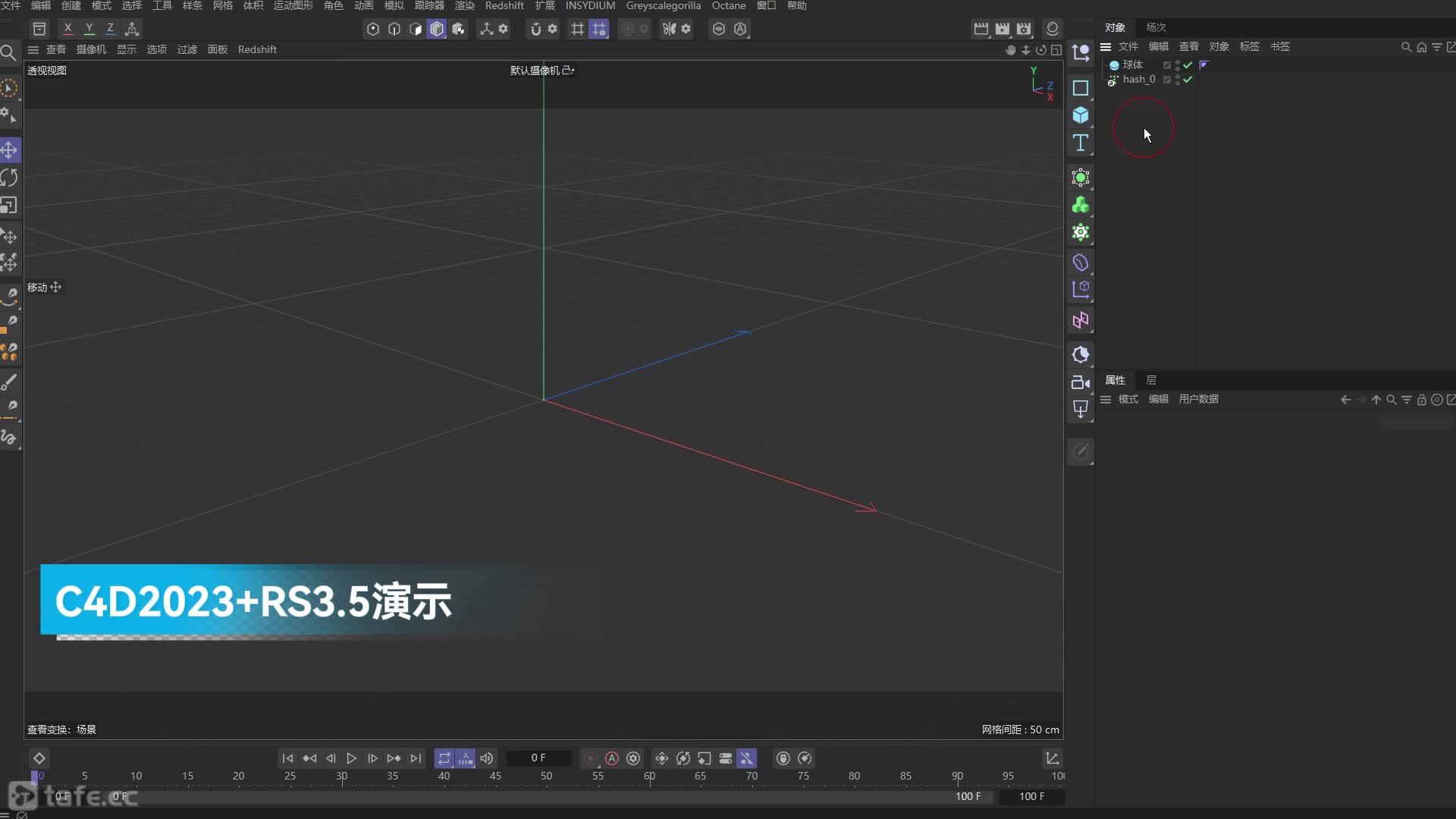Go to end of animation

(x=416, y=758)
